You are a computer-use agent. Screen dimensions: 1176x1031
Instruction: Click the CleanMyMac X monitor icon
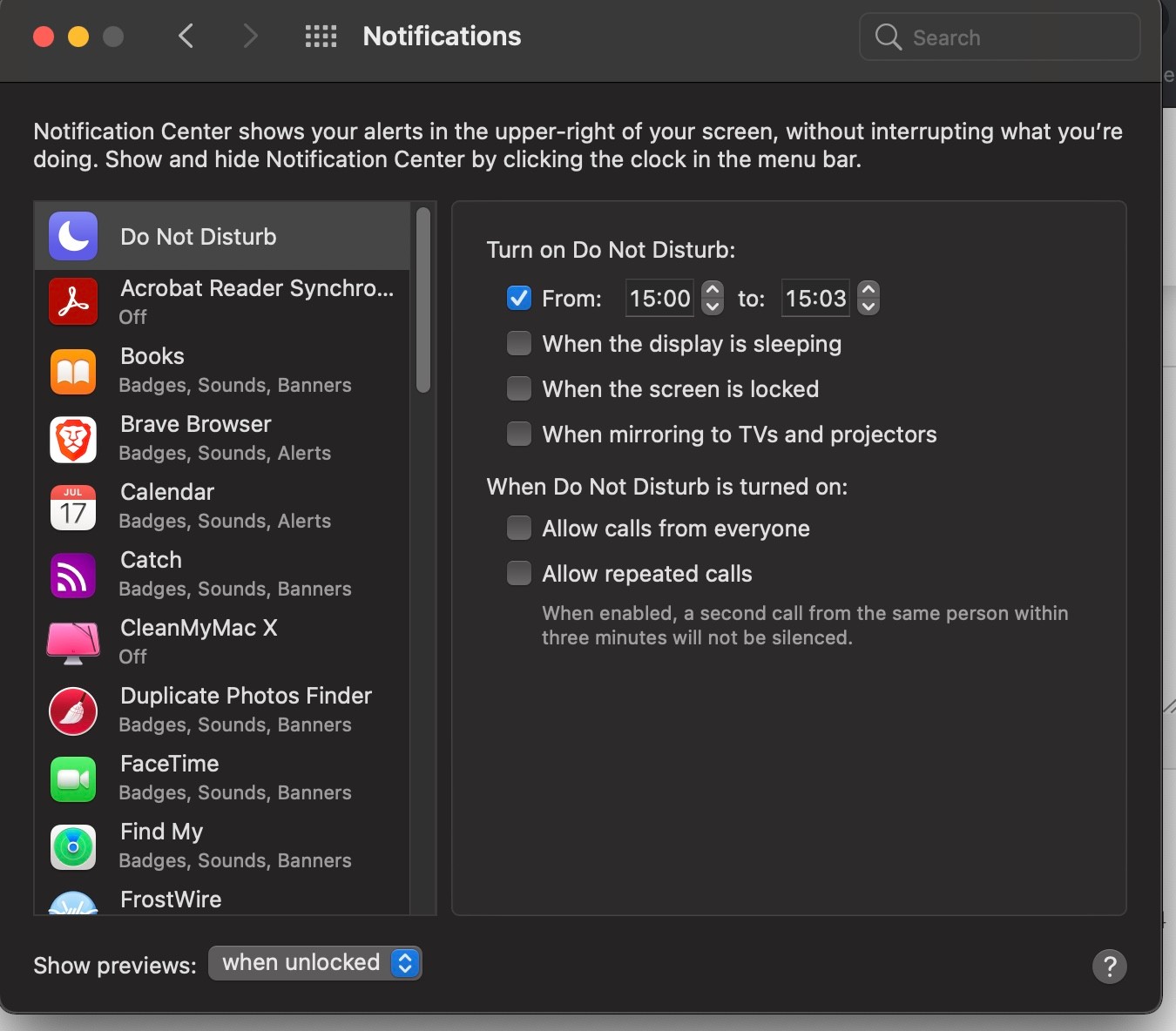73,643
